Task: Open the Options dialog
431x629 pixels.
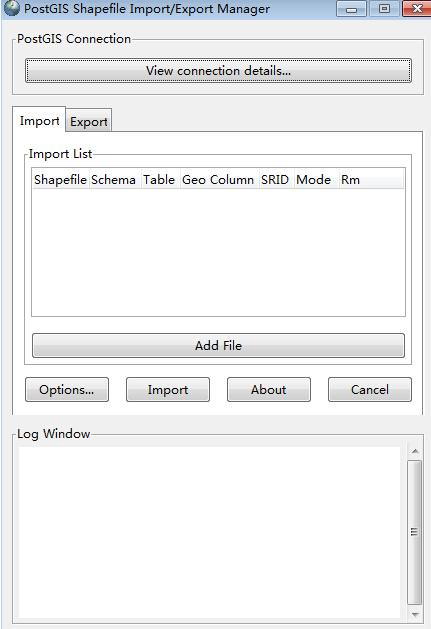Action: pyautogui.click(x=67, y=390)
